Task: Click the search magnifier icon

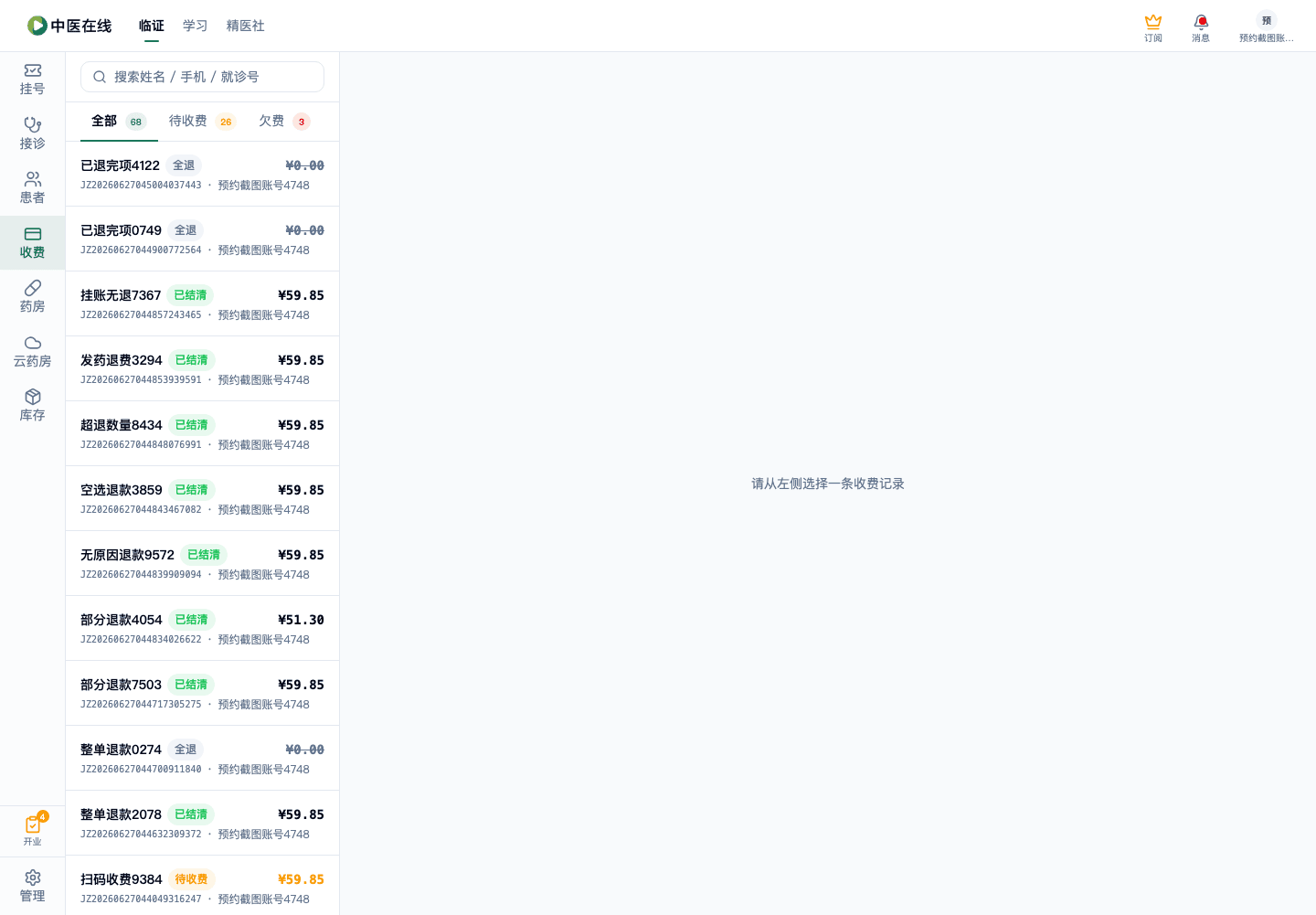Action: pos(100,77)
